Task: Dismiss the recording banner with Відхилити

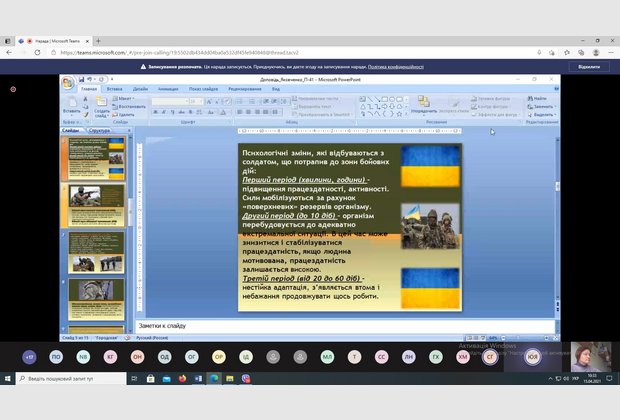Action: coord(588,66)
